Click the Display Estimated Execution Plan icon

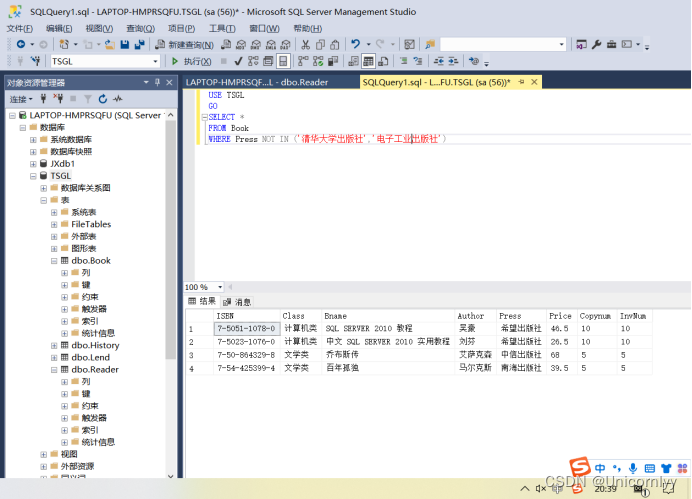tap(253, 61)
